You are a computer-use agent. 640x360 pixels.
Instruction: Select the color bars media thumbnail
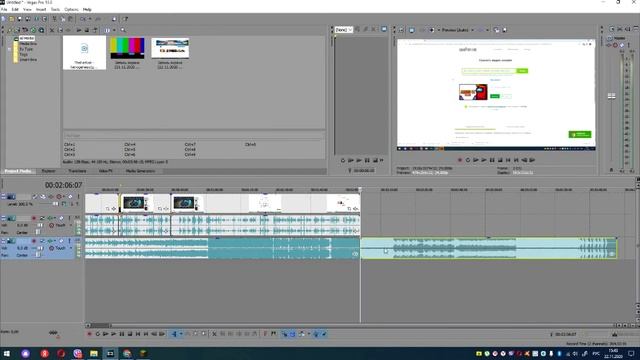tap(127, 48)
